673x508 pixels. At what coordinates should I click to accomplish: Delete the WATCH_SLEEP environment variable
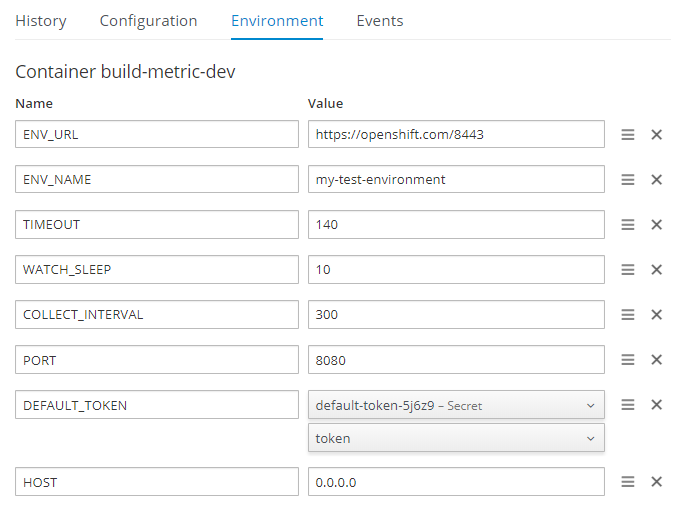(x=657, y=270)
